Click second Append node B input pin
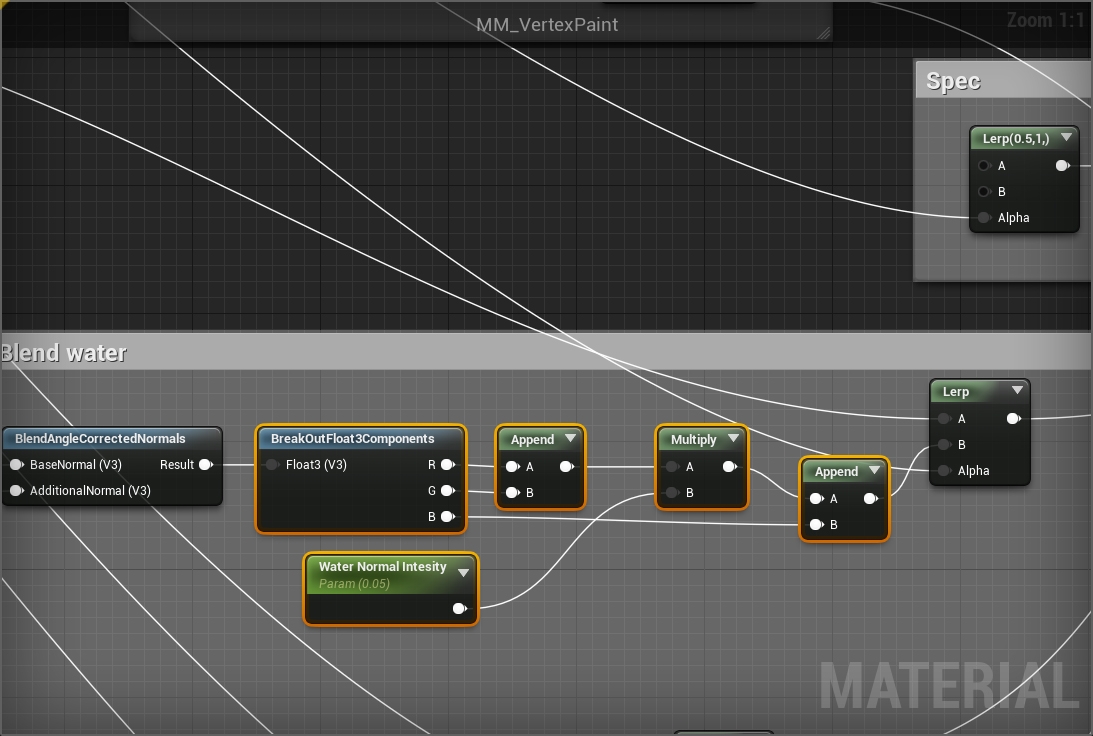1093x736 pixels. pos(816,525)
